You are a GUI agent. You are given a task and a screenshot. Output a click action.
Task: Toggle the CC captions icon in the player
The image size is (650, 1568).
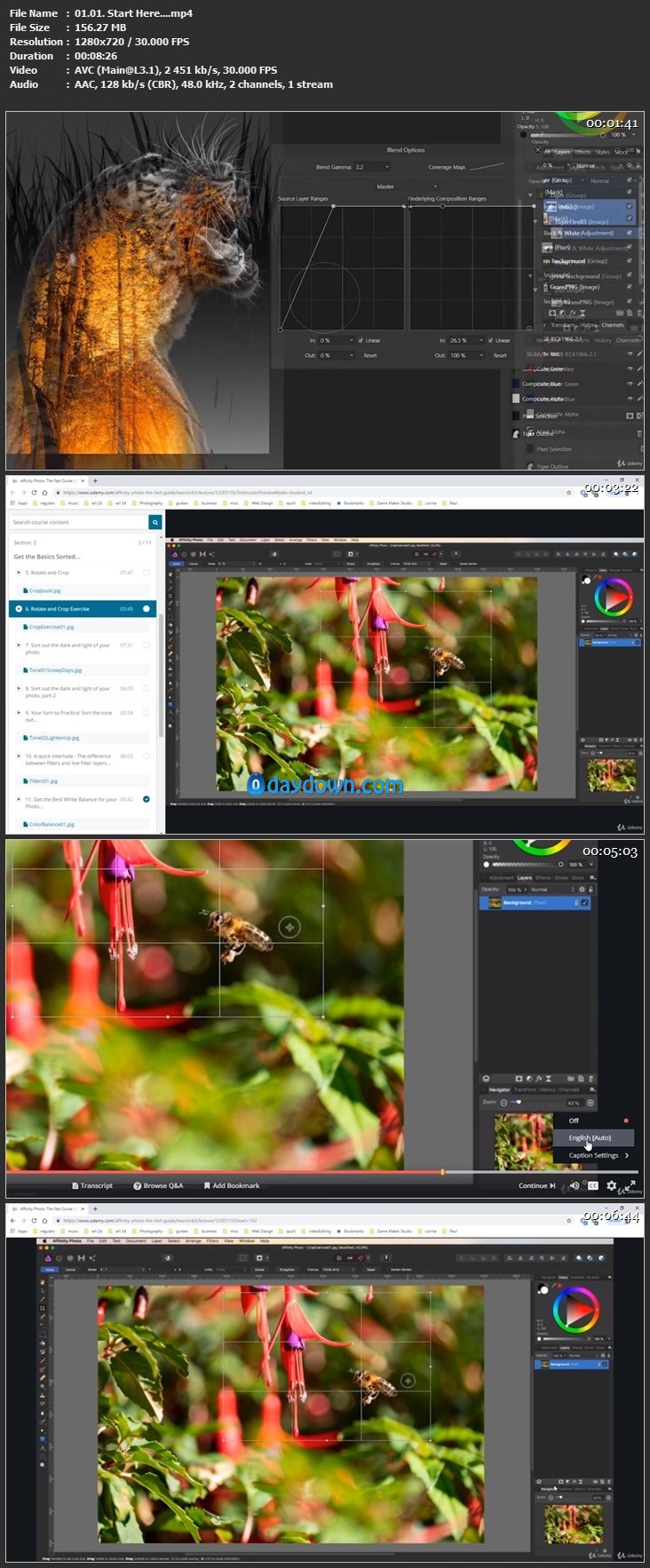pyautogui.click(x=593, y=1185)
